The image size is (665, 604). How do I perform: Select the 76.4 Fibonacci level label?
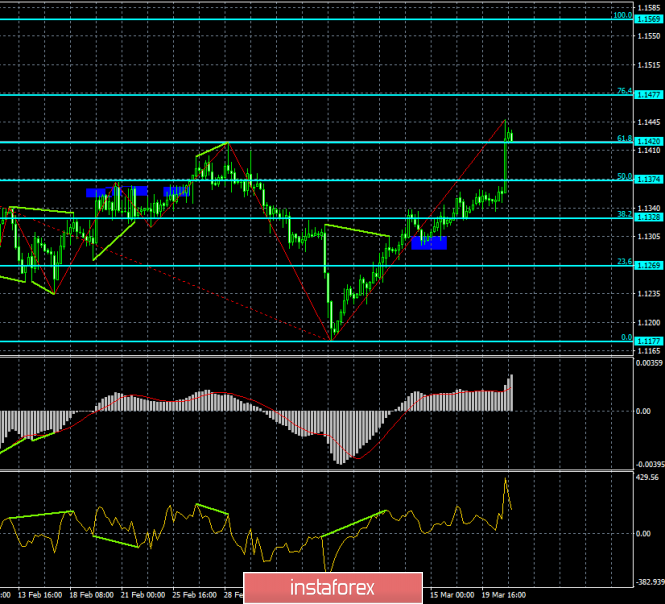pyautogui.click(x=625, y=91)
